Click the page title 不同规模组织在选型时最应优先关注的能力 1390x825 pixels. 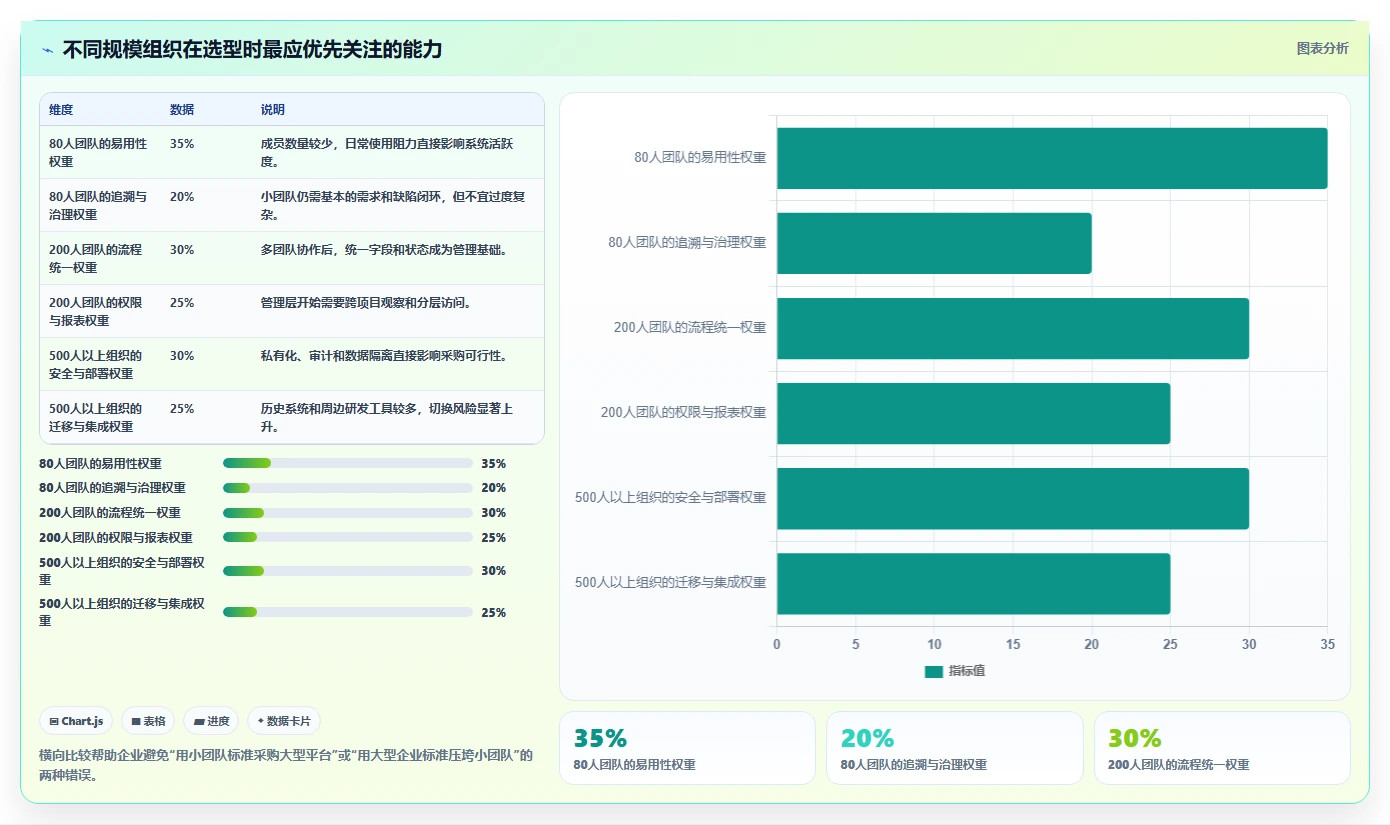point(252,49)
